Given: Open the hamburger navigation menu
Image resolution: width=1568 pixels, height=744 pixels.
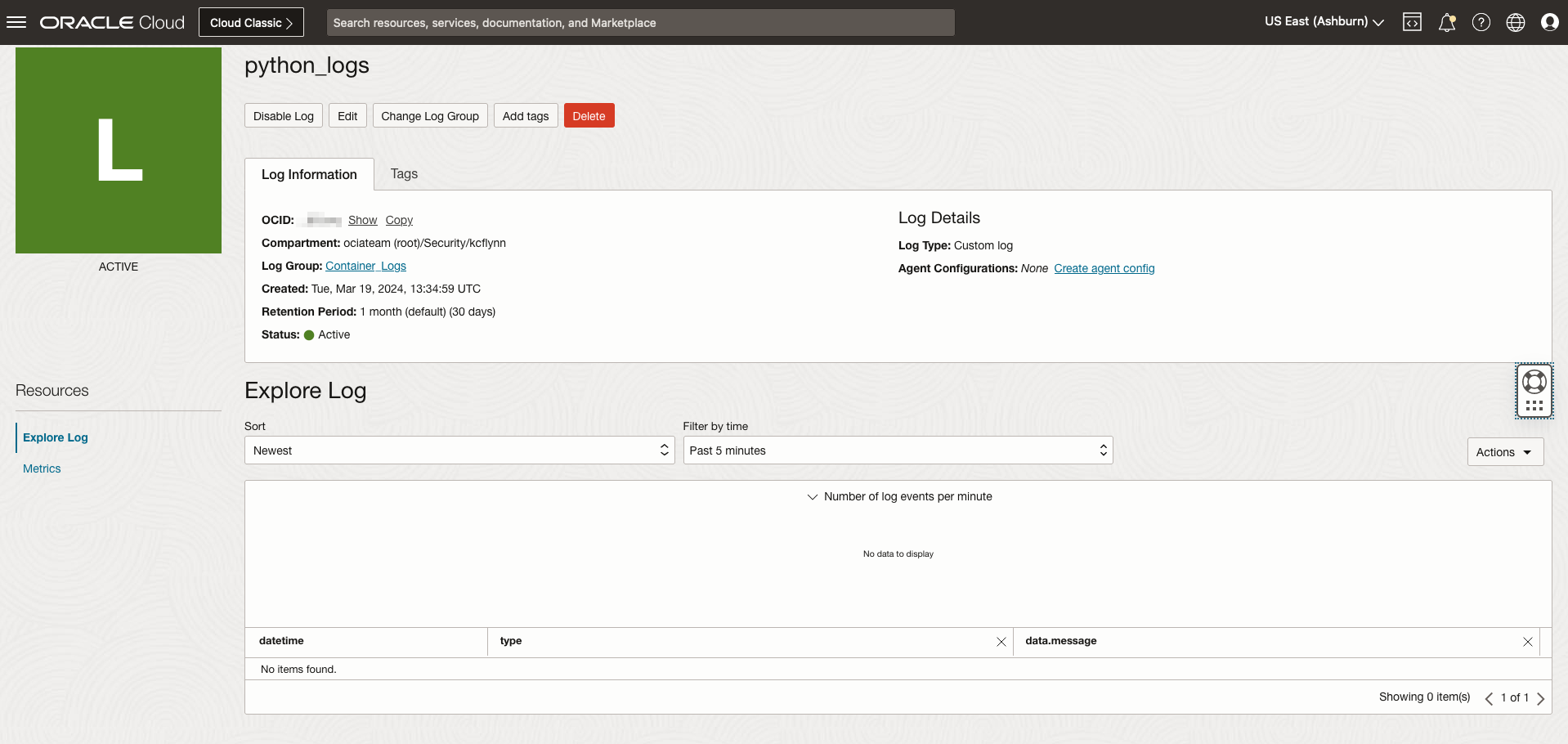Looking at the screenshot, I should [16, 22].
